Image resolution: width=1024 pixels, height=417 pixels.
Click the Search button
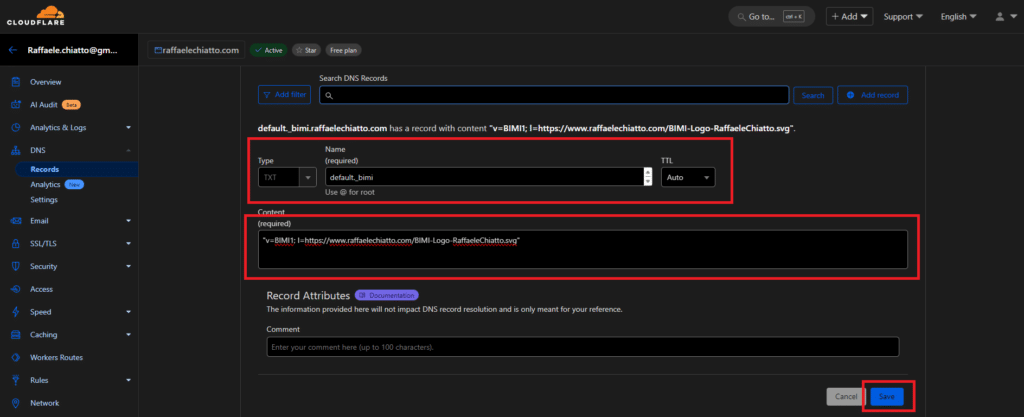(813, 95)
